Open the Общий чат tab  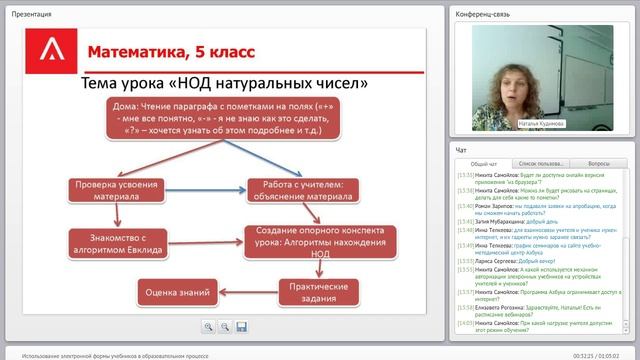coord(484,164)
